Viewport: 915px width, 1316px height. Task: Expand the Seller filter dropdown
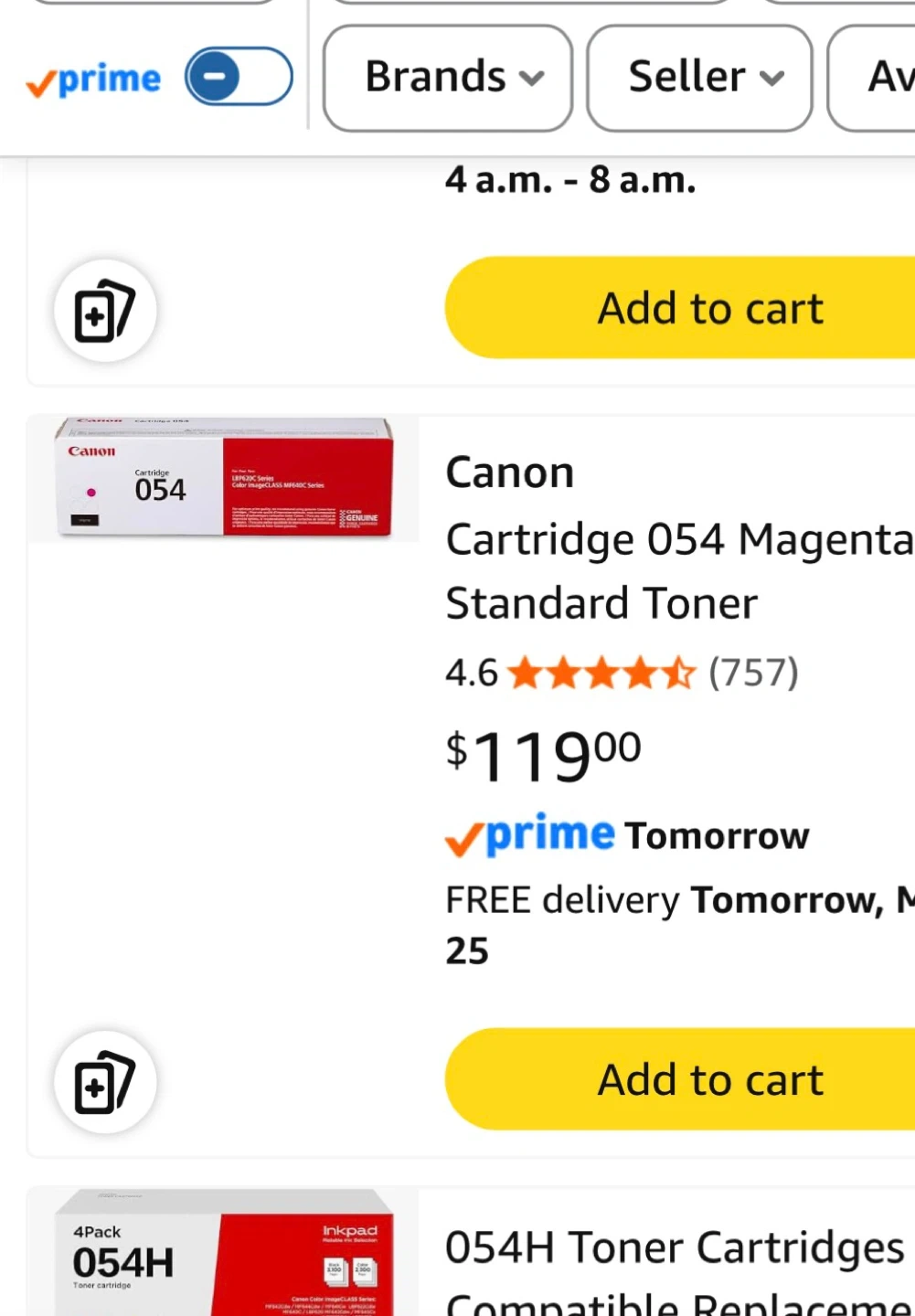coord(699,78)
